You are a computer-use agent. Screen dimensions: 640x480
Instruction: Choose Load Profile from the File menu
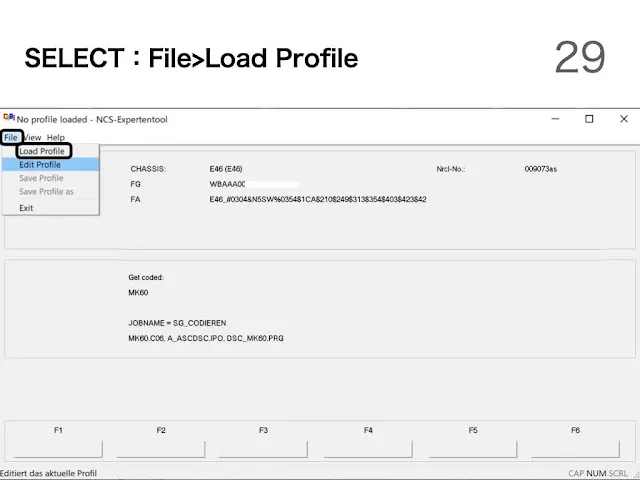[42, 151]
